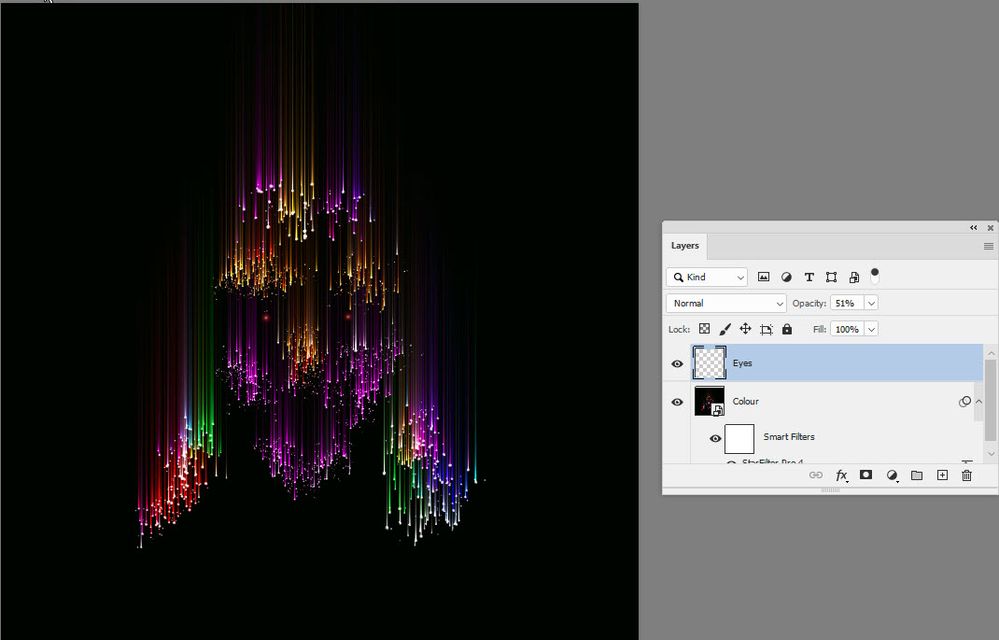Click the Opacity 51% value field
This screenshot has height=640, width=999.
pyautogui.click(x=847, y=303)
